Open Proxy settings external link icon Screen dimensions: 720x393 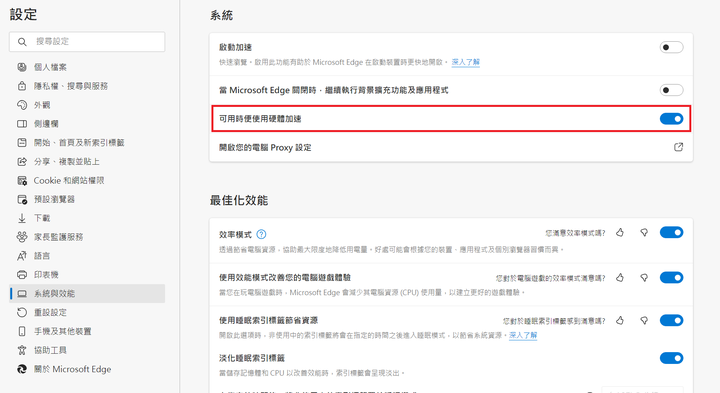point(678,147)
